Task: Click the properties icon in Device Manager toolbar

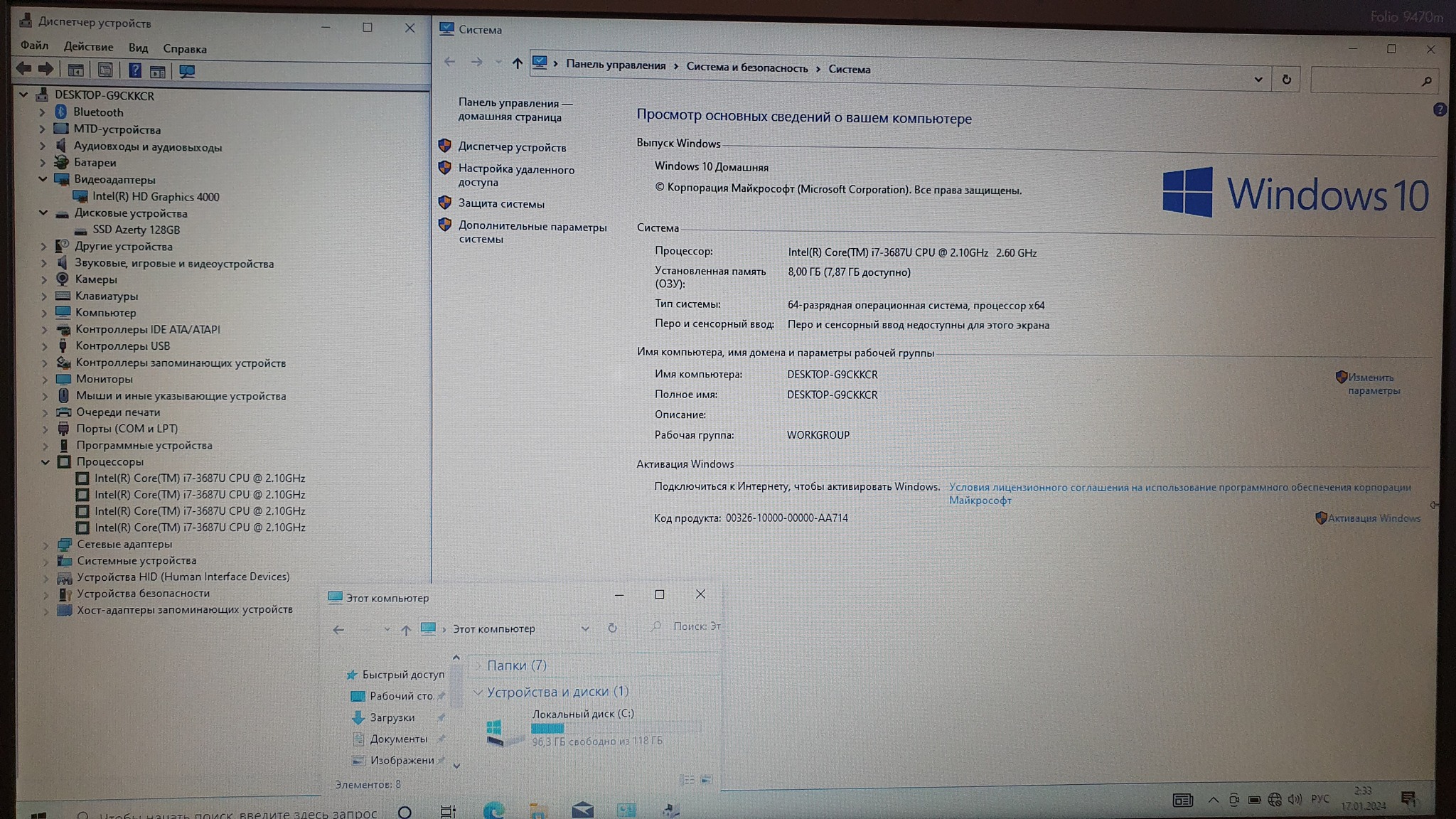Action: pos(105,70)
